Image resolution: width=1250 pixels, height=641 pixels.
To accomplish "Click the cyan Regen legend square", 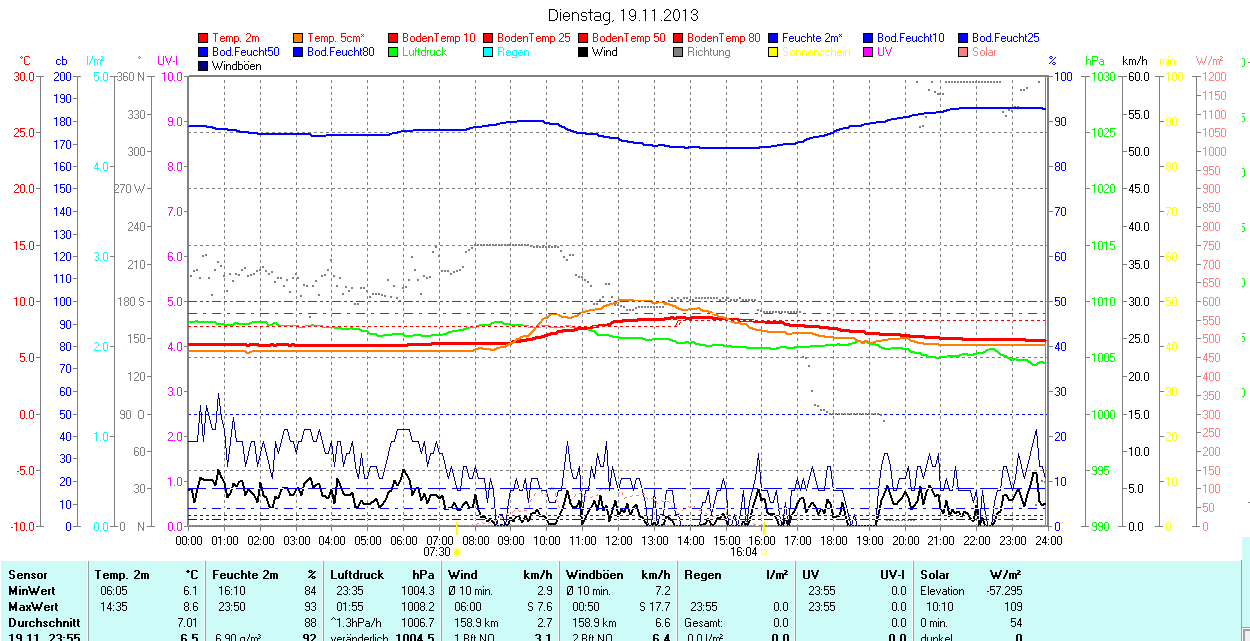I will [x=488, y=52].
